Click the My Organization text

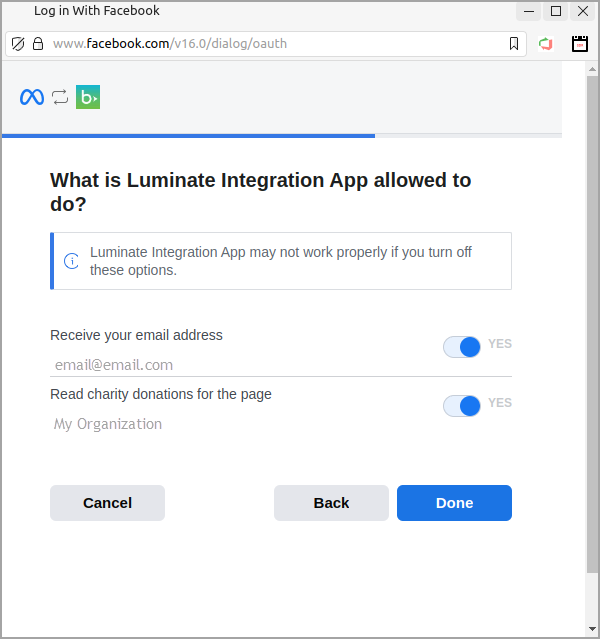pos(108,424)
